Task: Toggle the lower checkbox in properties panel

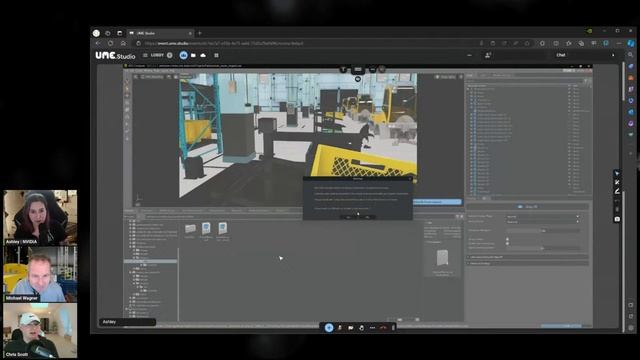Action: click(x=508, y=244)
